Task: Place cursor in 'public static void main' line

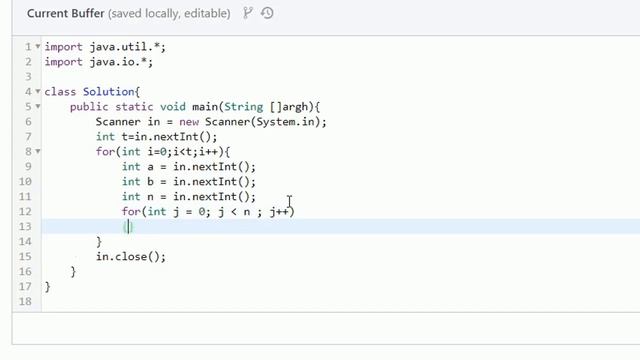Action: tap(195, 107)
